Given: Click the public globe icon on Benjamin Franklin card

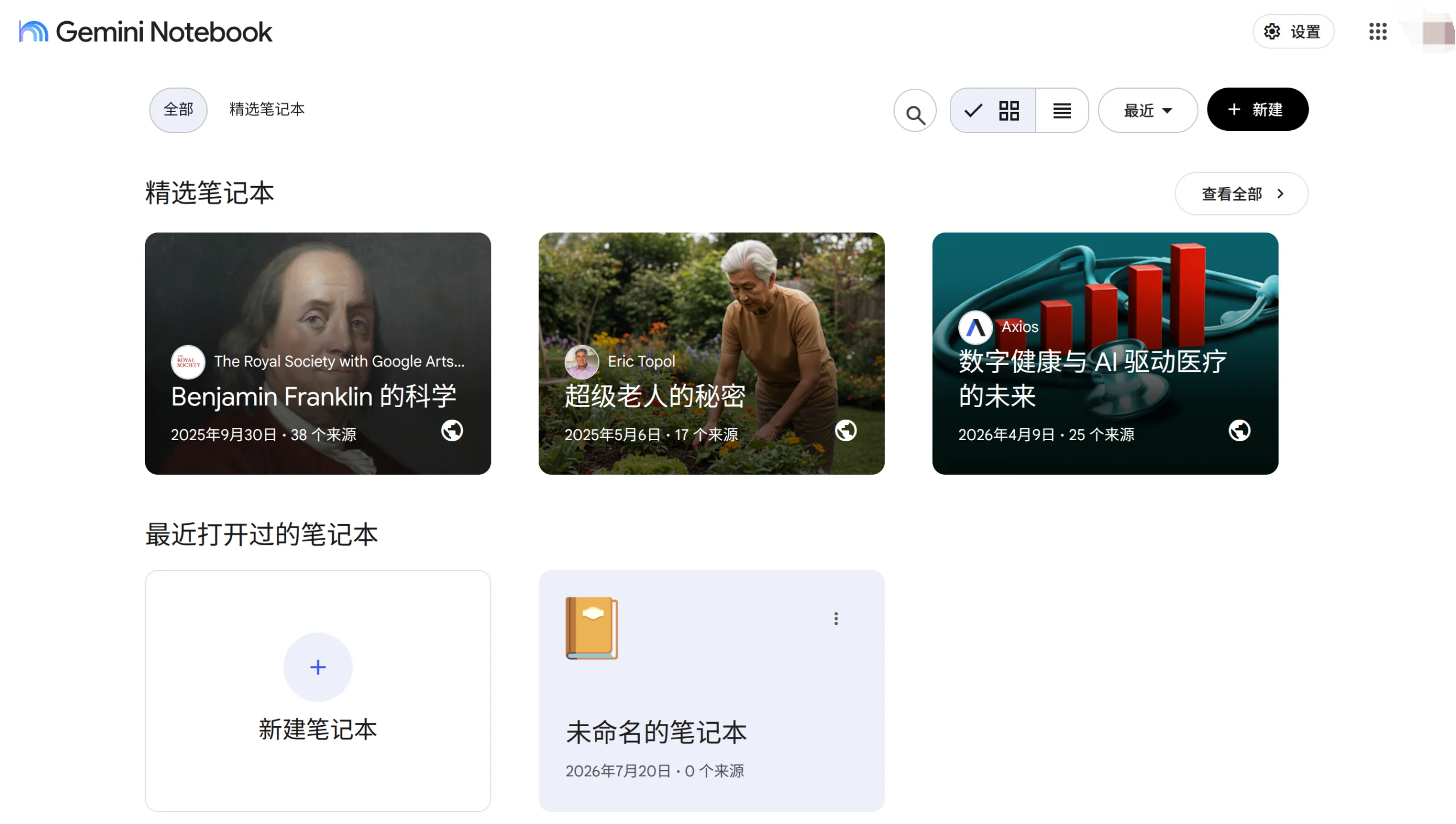Looking at the screenshot, I should point(452,430).
